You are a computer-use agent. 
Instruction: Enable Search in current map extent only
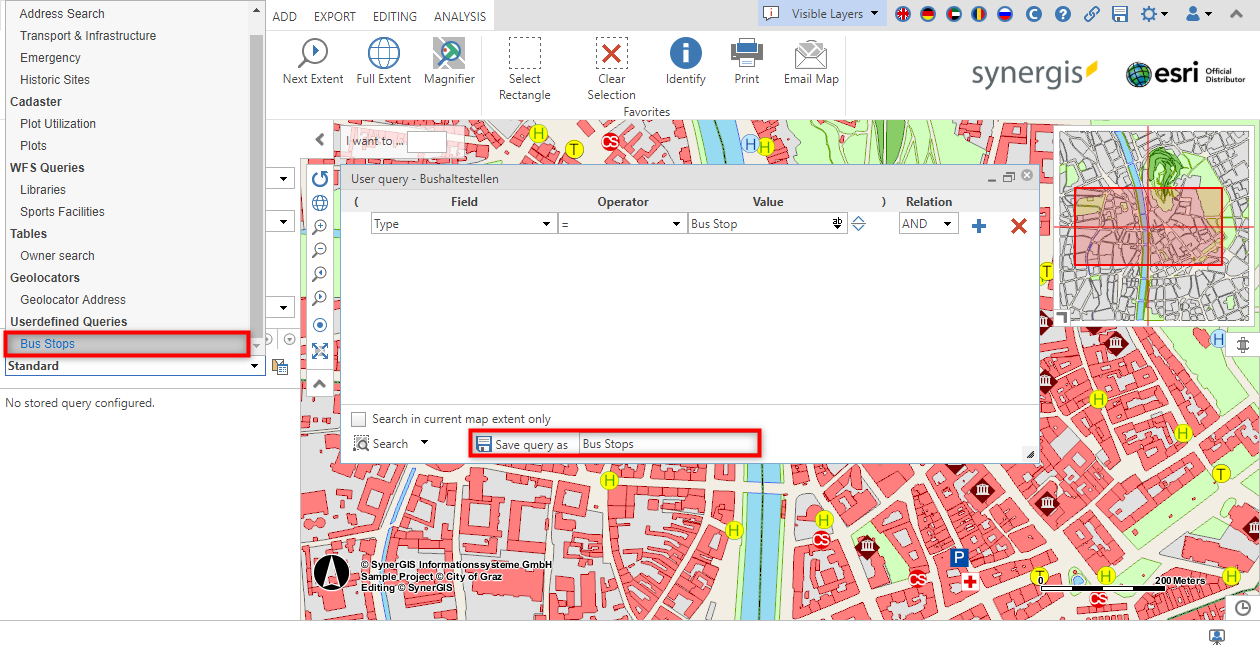pyautogui.click(x=358, y=419)
